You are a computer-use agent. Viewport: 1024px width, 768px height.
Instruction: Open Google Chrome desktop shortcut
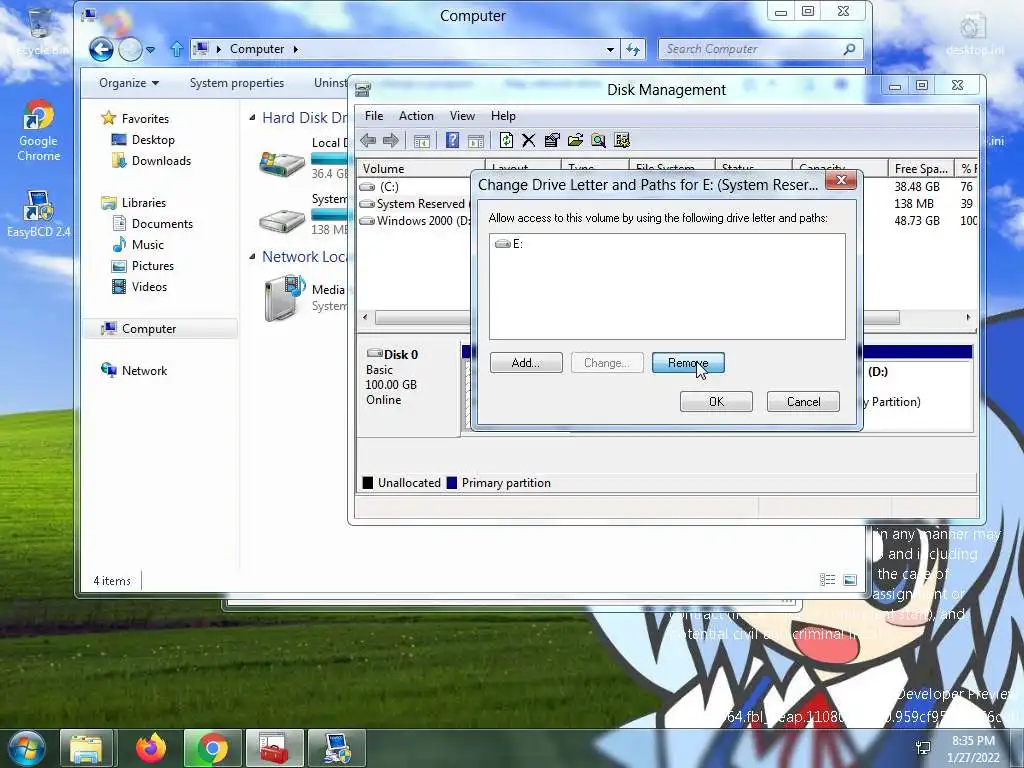(x=39, y=131)
